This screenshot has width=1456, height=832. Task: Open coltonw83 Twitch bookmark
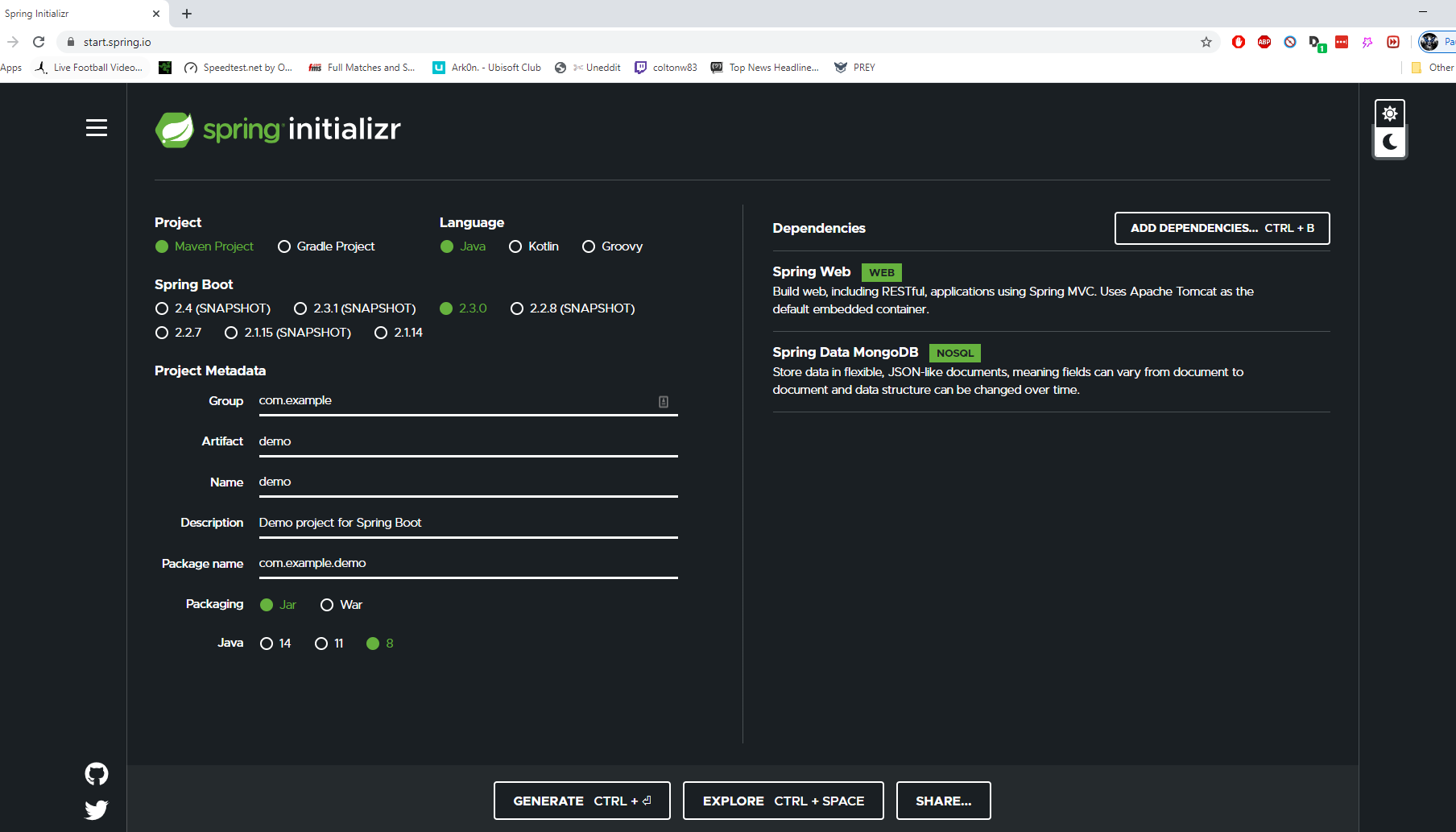click(666, 68)
